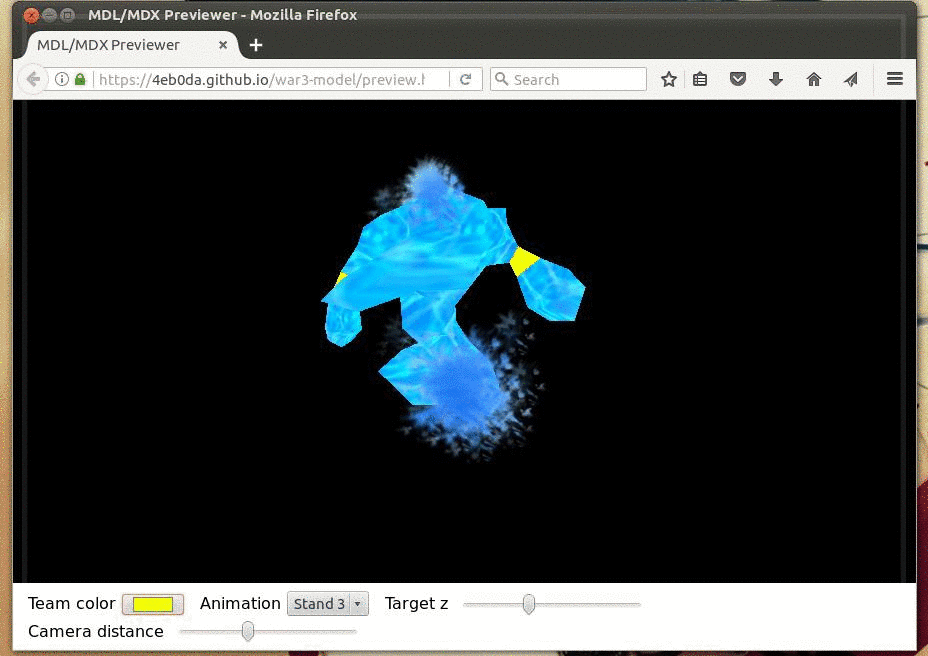Expand the Animation dropdown showing Stand 3

point(328,604)
